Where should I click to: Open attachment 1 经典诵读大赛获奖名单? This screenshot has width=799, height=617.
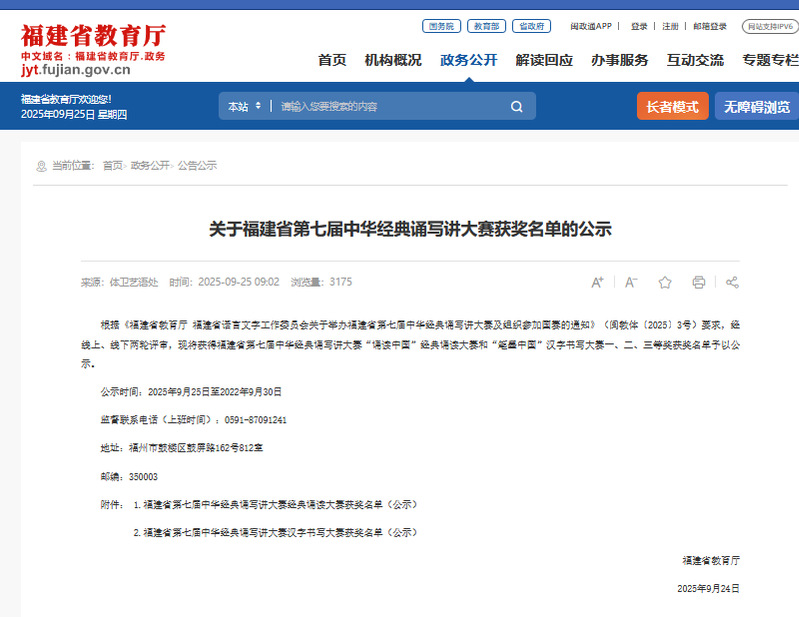pyautogui.click(x=280, y=505)
